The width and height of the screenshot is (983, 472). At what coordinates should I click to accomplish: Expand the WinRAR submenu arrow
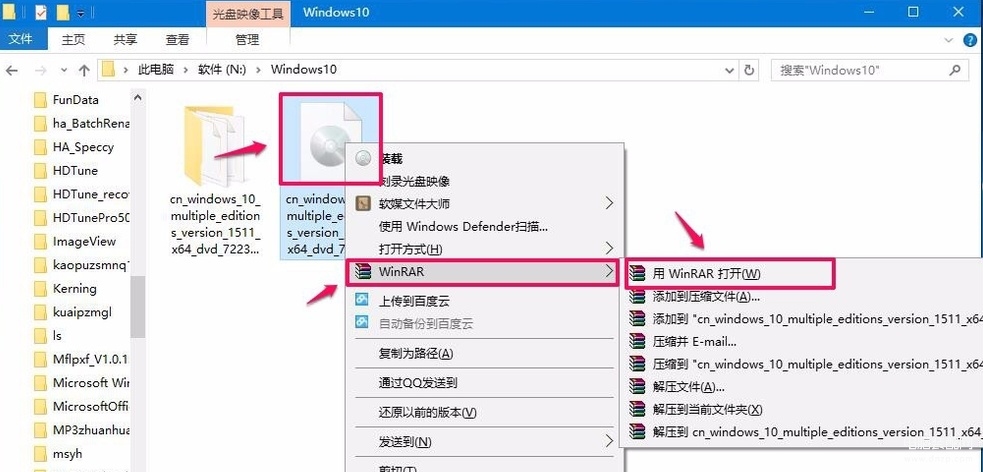point(609,271)
